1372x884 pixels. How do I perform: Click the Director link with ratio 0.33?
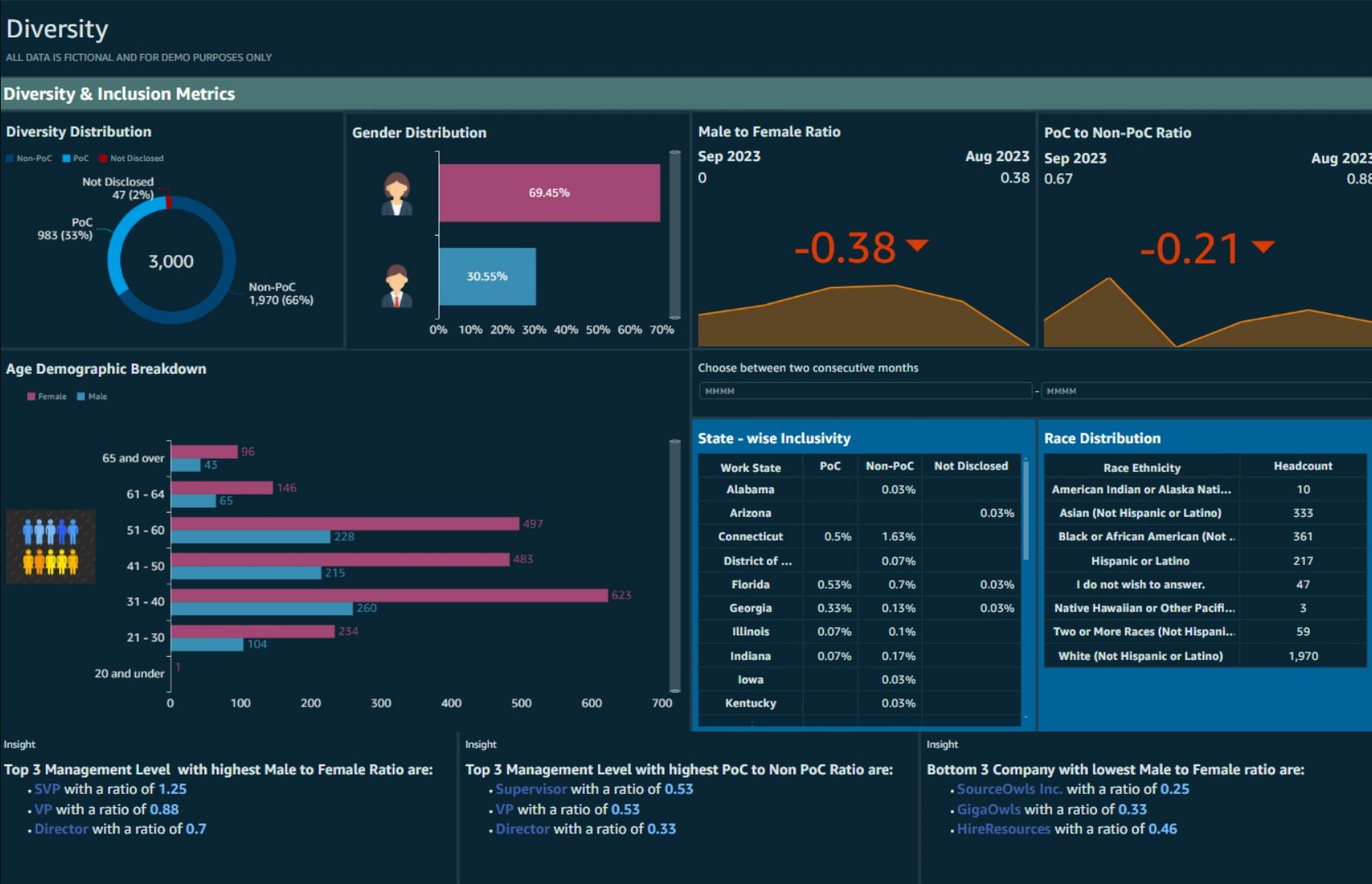(x=523, y=829)
